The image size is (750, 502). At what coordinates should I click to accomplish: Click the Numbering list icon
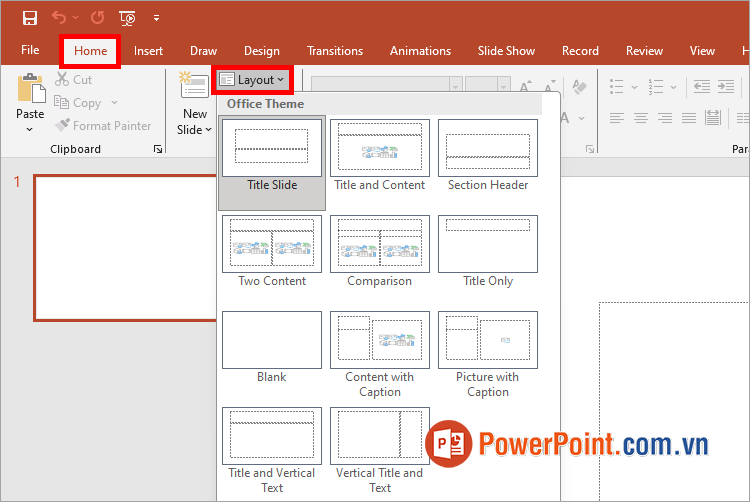pyautogui.click(x=656, y=87)
